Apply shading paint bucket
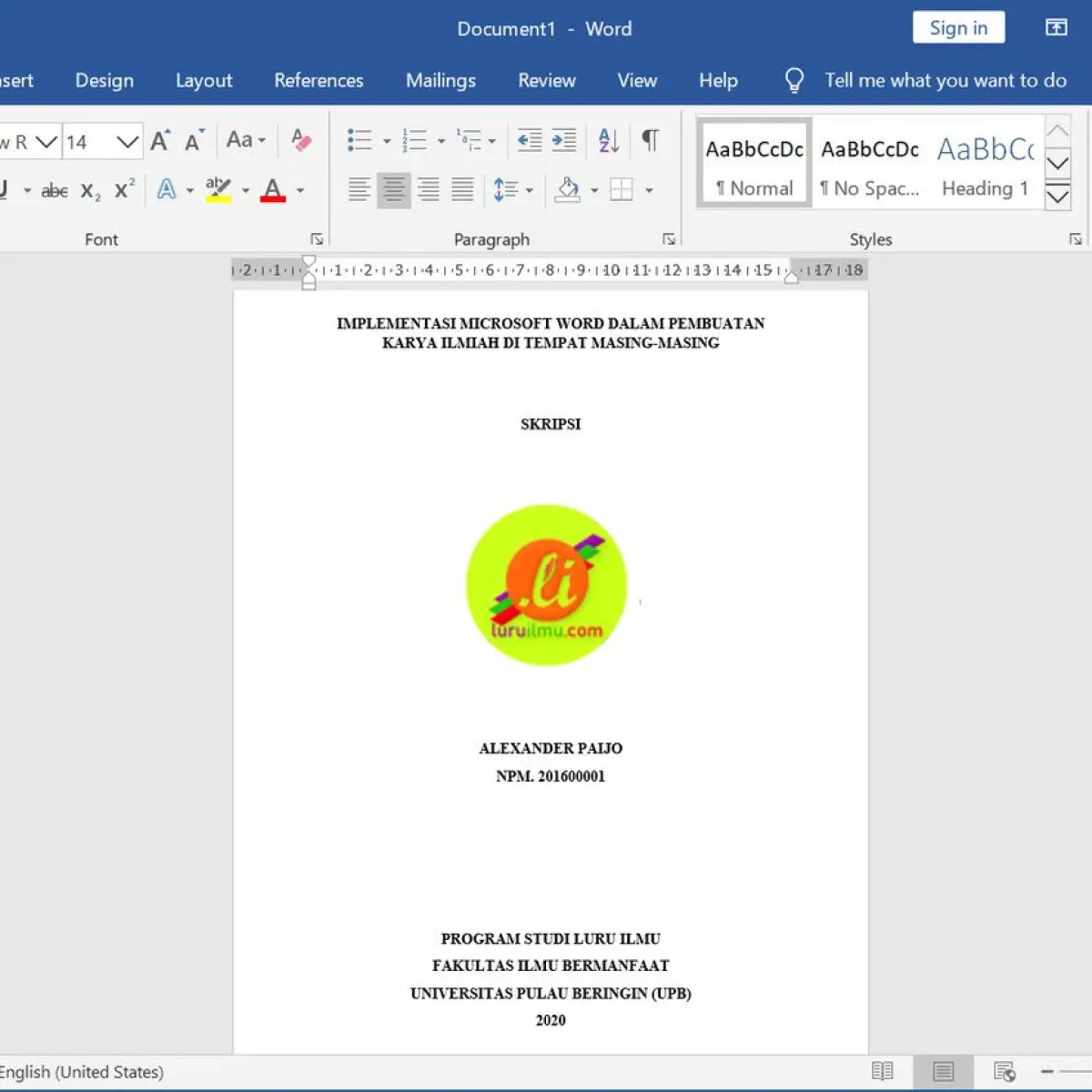 (x=568, y=190)
